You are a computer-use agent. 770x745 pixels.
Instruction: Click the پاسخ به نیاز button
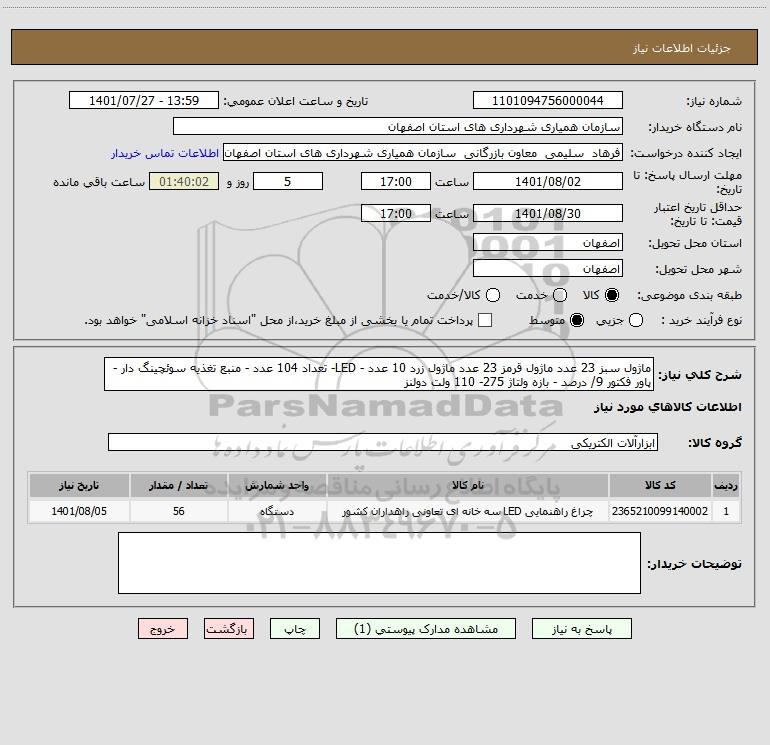pyautogui.click(x=581, y=629)
